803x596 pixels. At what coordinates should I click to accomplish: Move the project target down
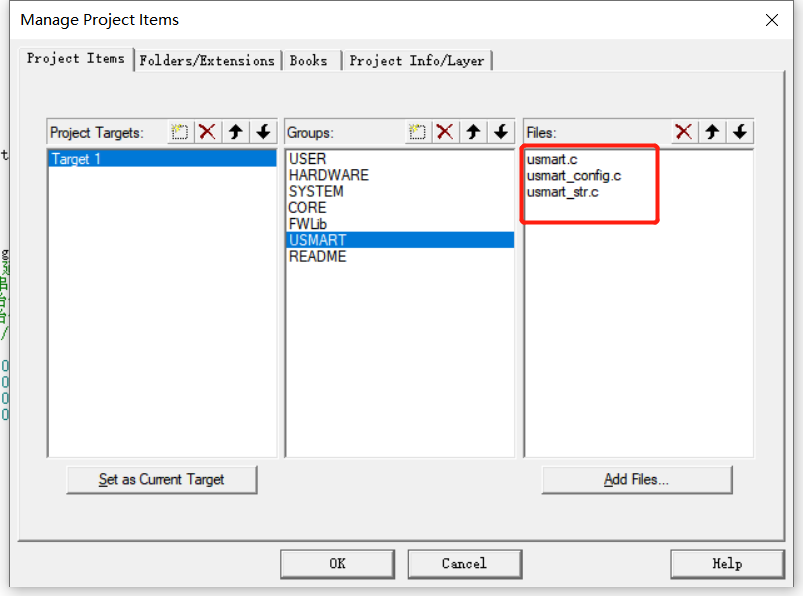[x=263, y=132]
